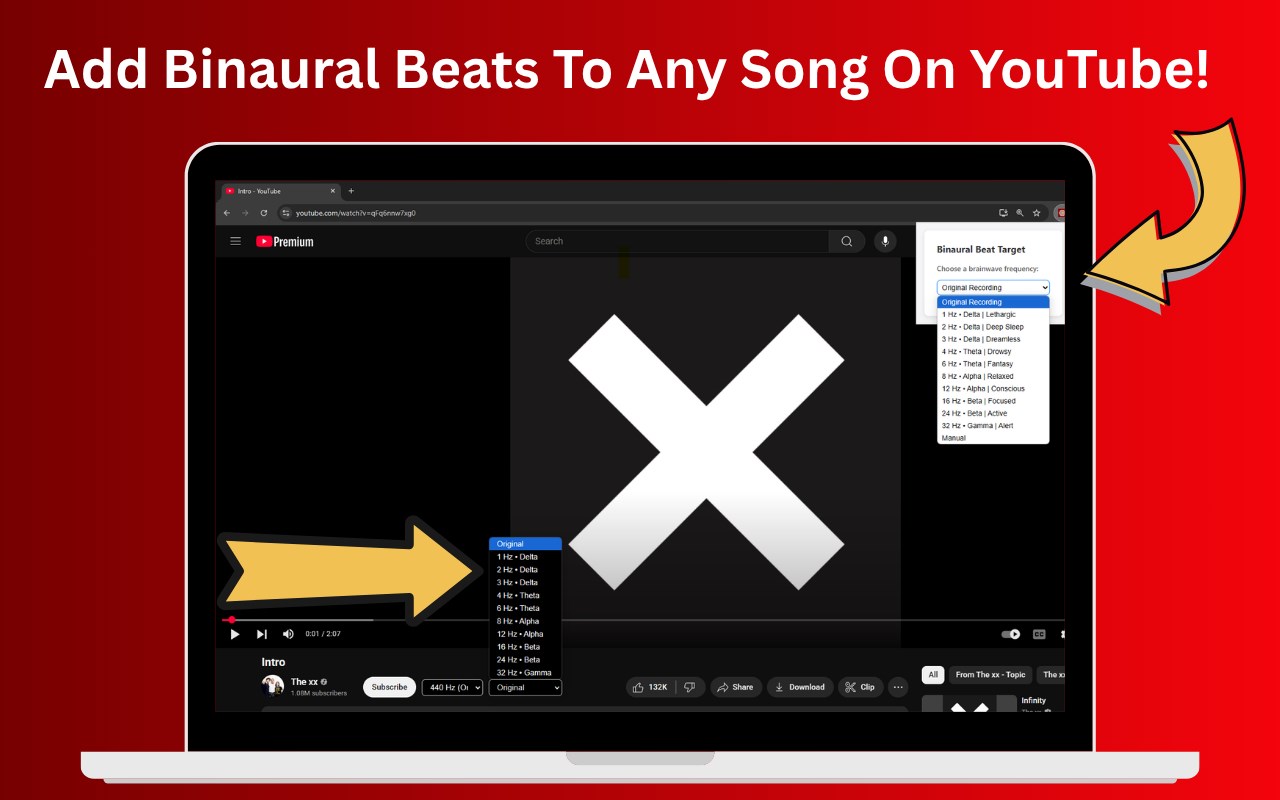Select 8 Hz • Alpha in the player list
Screen dimensions: 1280x800
click(525, 621)
